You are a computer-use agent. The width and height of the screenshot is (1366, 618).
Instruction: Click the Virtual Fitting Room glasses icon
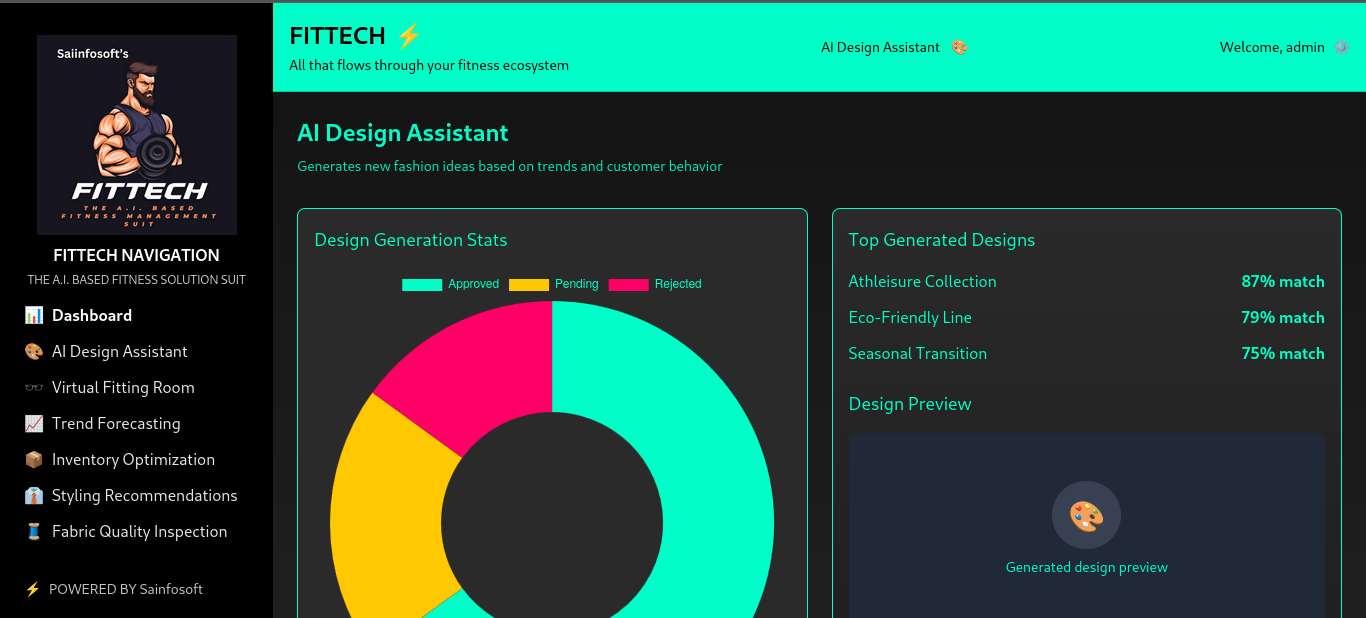click(x=34, y=388)
